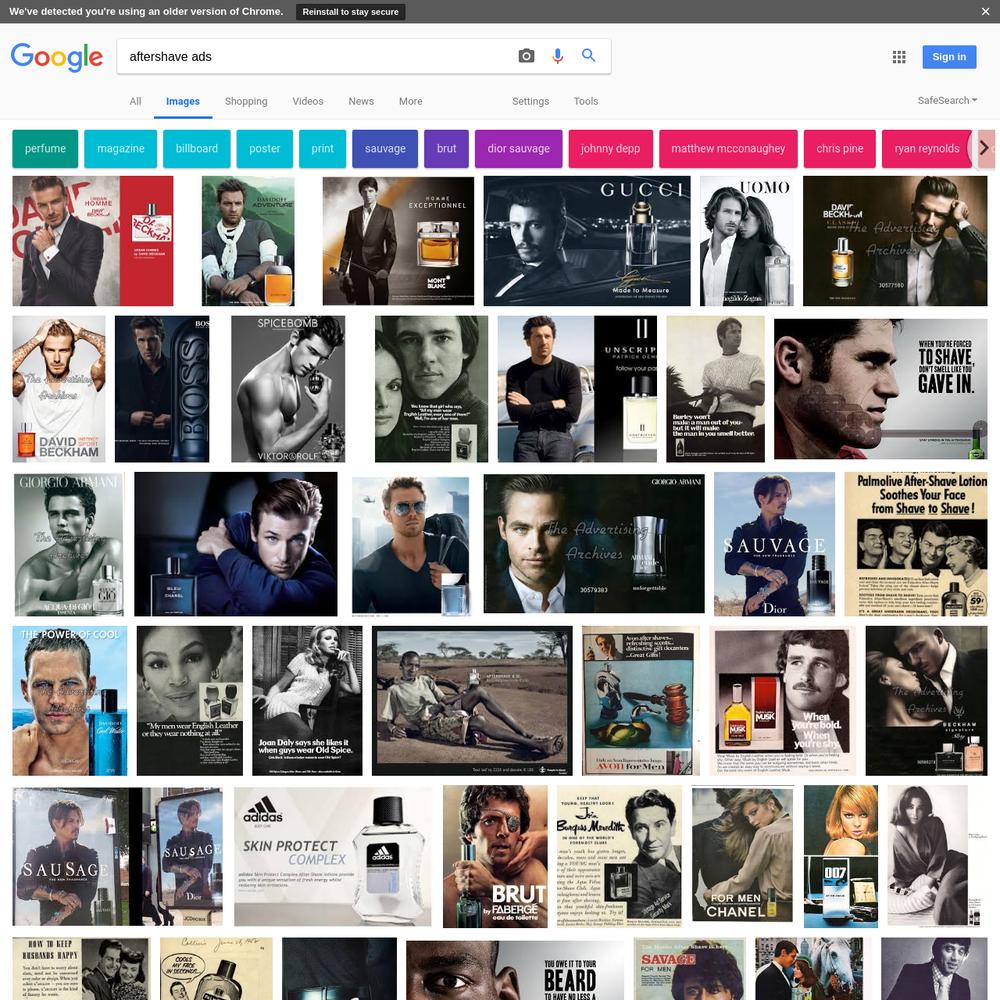Submit search with magnifier icon

589,55
